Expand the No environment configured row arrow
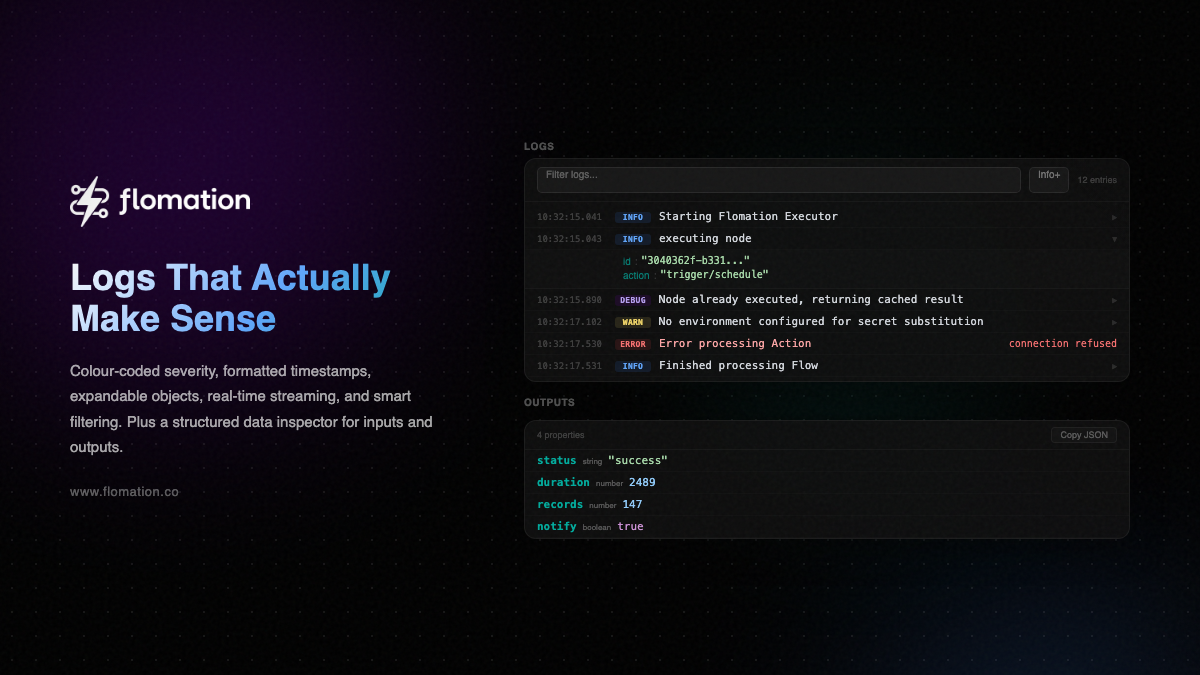This screenshot has width=1200, height=675. click(1114, 322)
